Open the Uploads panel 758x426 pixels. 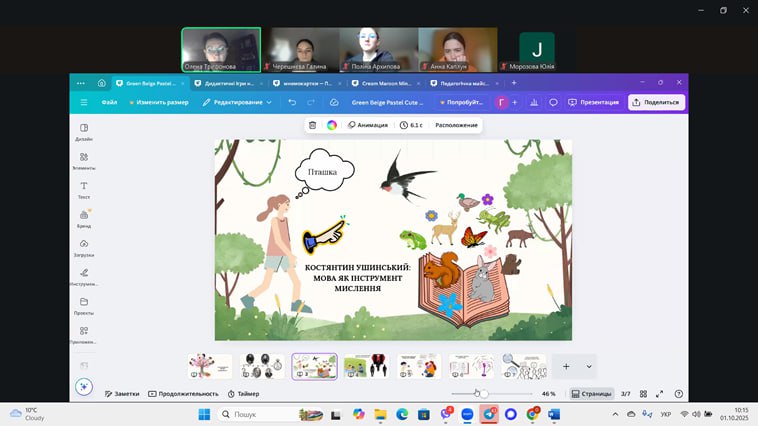tap(84, 248)
